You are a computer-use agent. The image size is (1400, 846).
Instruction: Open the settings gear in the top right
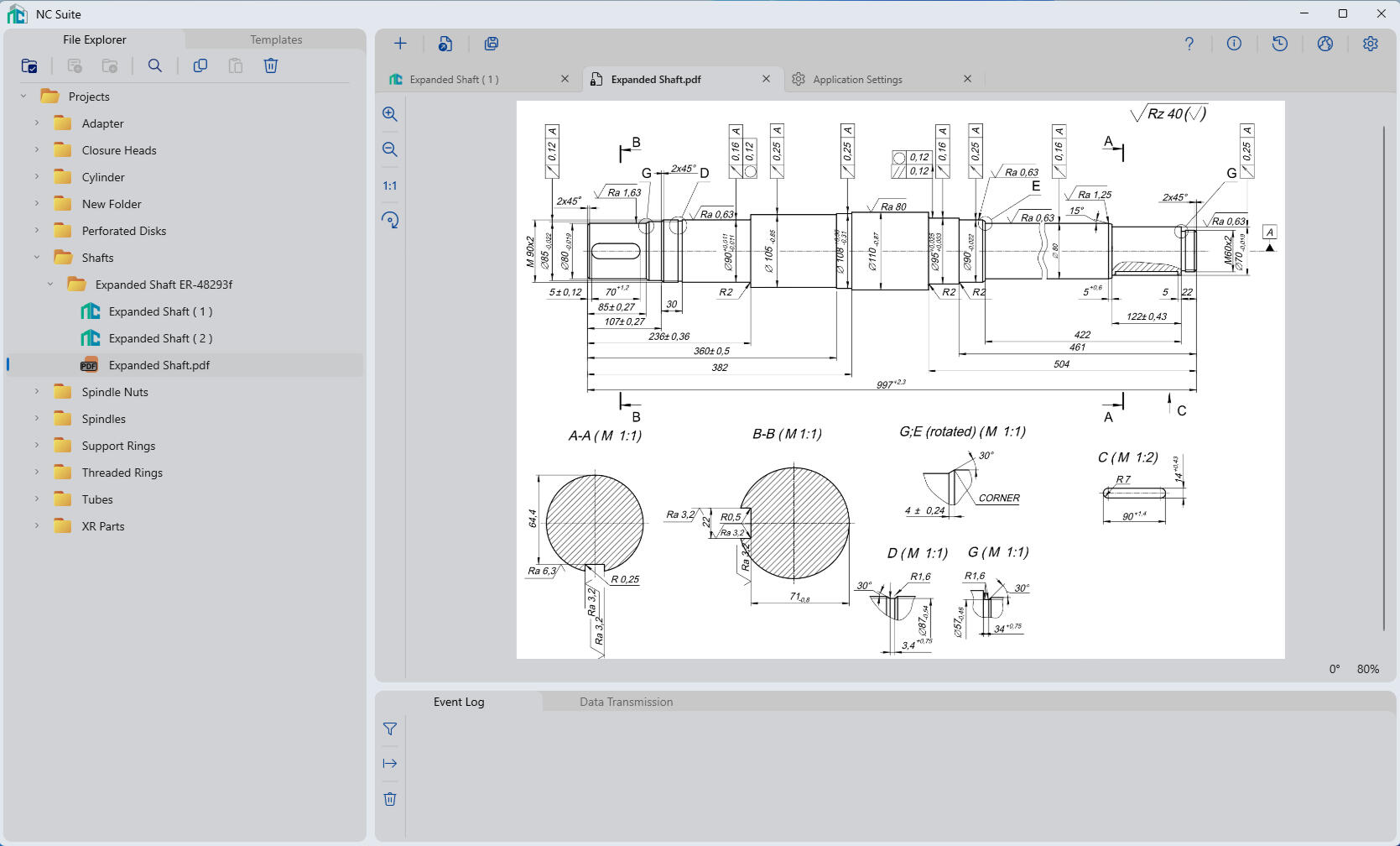click(x=1370, y=44)
